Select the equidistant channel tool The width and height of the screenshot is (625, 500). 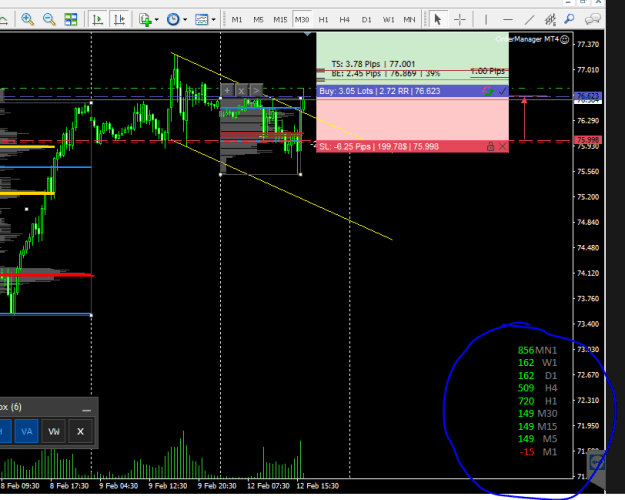pos(550,19)
